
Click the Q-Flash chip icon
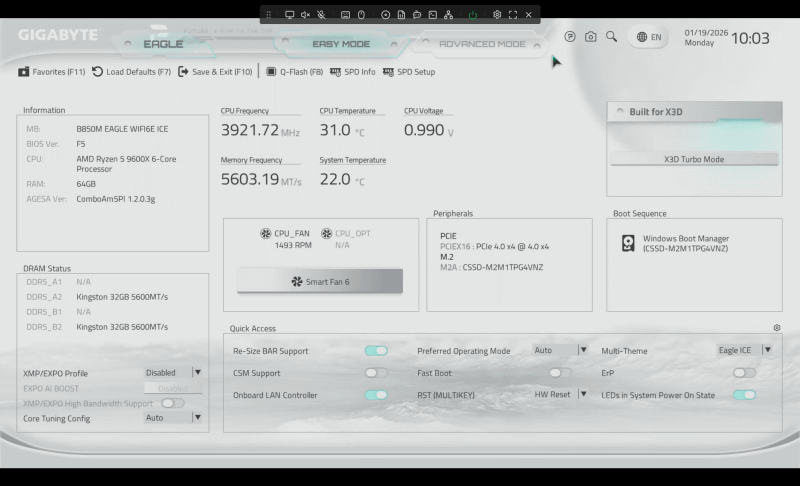click(271, 72)
